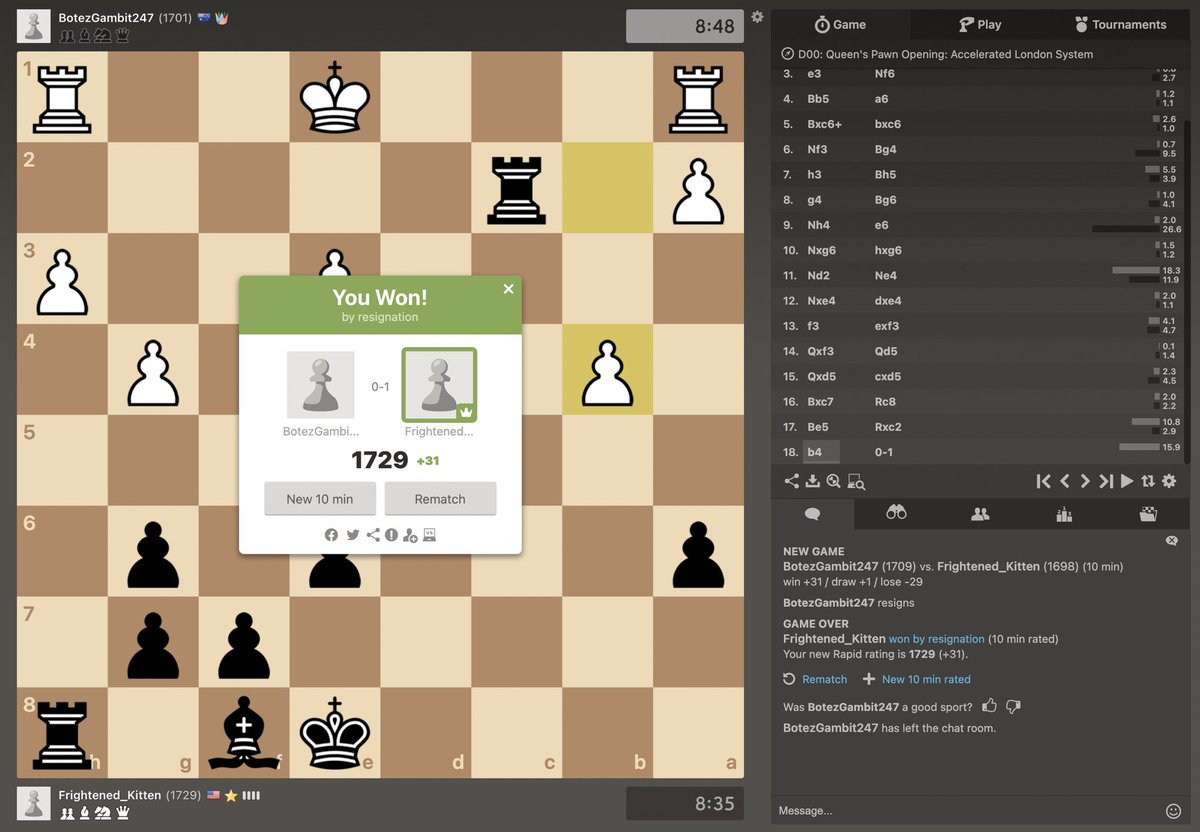Click the white king on e1
Image resolution: width=1200 pixels, height=832 pixels.
tap(335, 97)
